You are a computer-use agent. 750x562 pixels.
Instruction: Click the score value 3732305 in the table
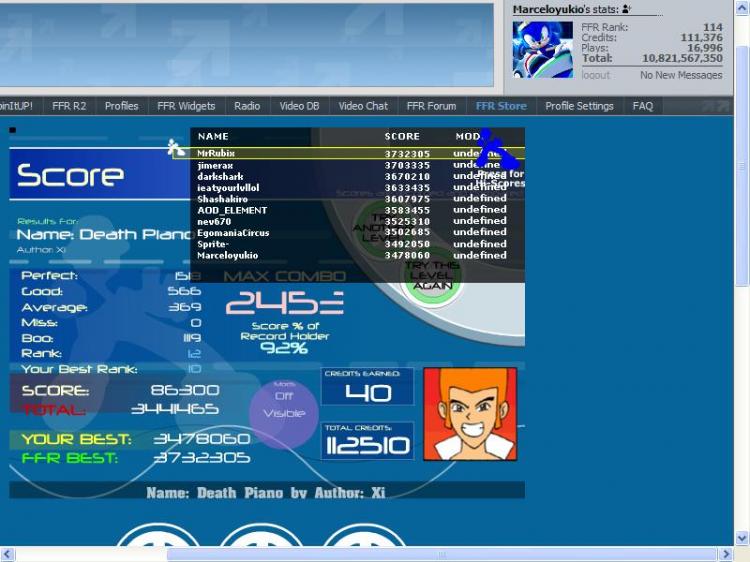tap(407, 154)
